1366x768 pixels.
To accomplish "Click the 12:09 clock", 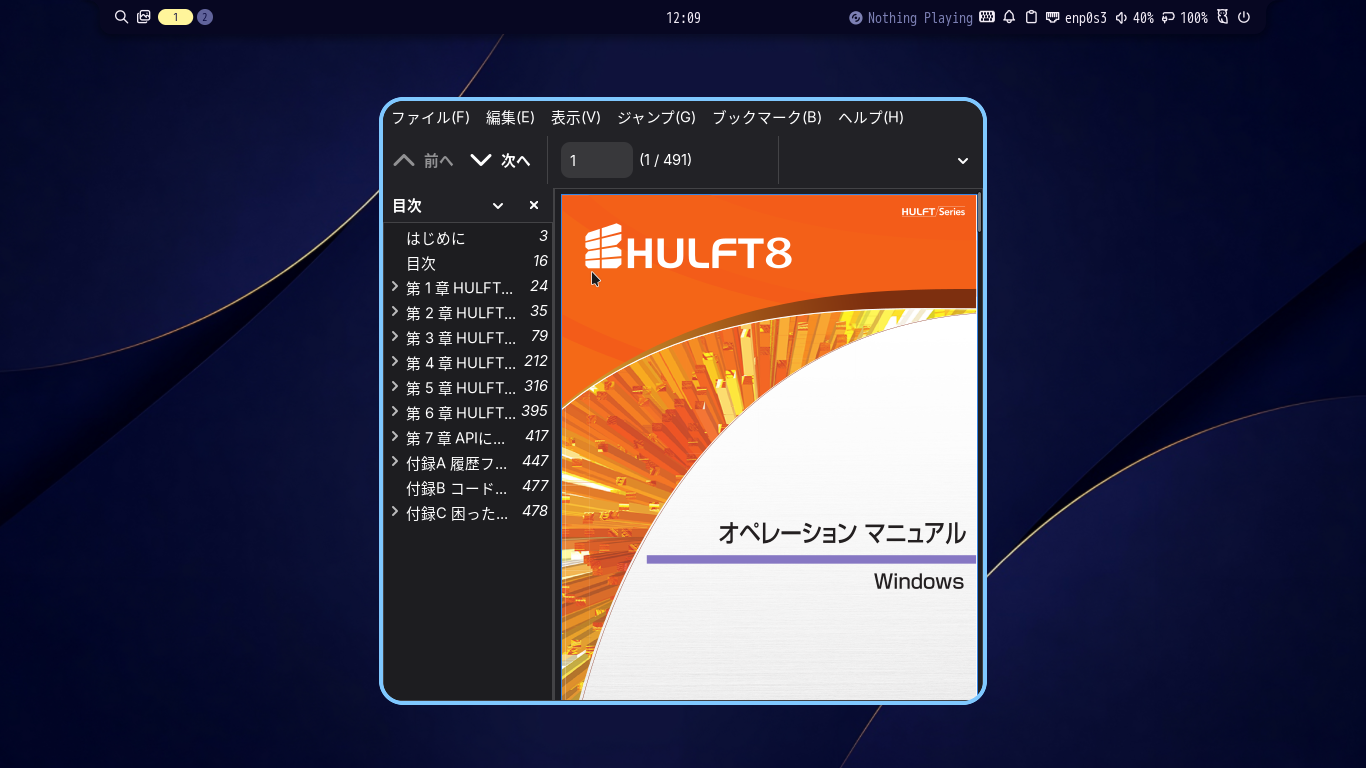I will coord(683,18).
